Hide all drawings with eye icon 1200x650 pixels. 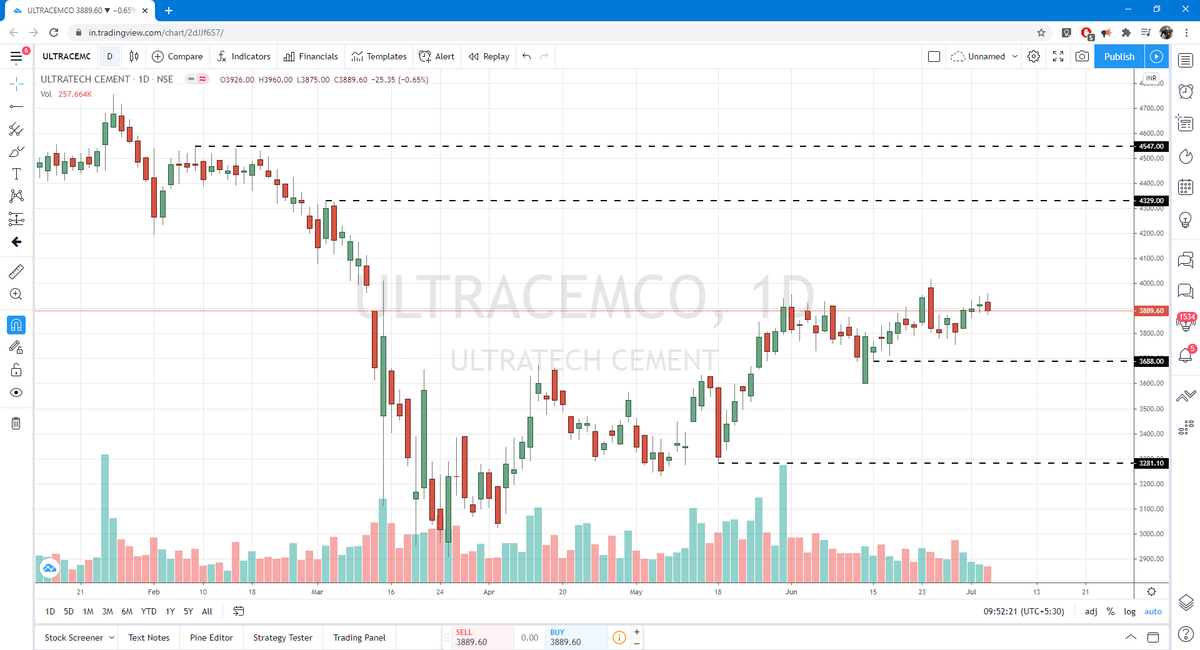coord(16,393)
